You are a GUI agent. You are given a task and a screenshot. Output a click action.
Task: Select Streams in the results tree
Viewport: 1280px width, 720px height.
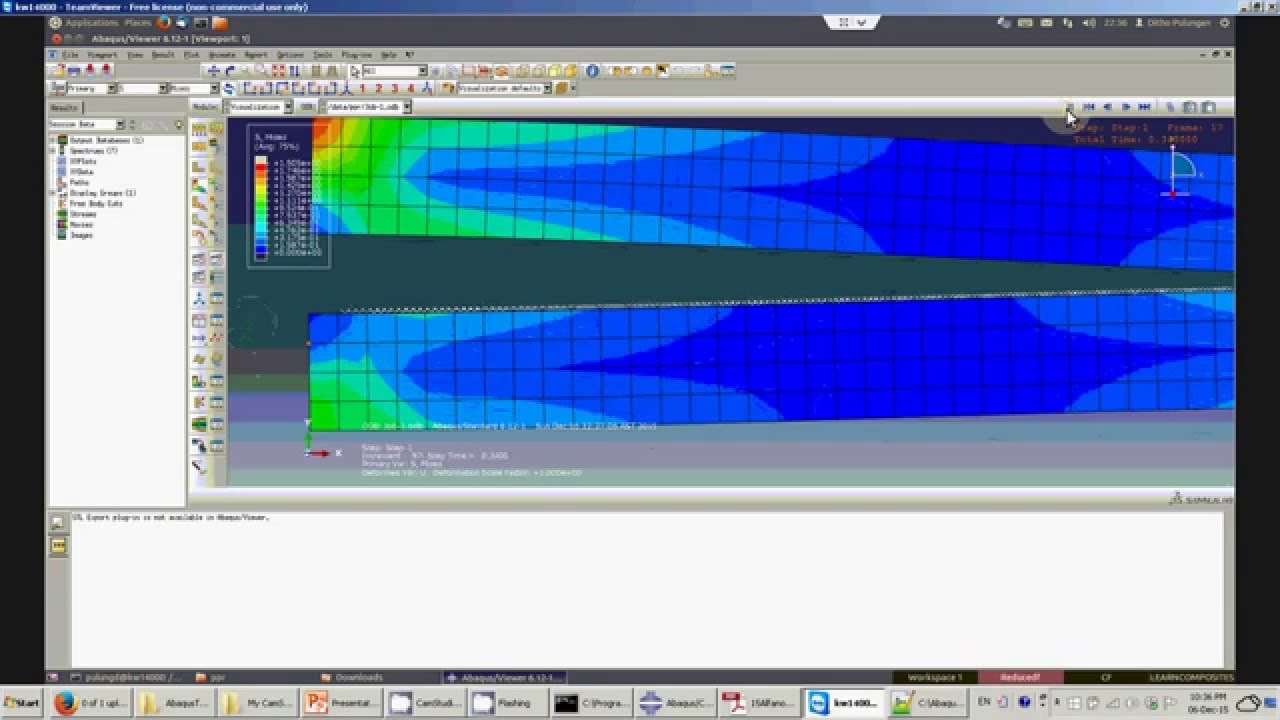(83, 214)
